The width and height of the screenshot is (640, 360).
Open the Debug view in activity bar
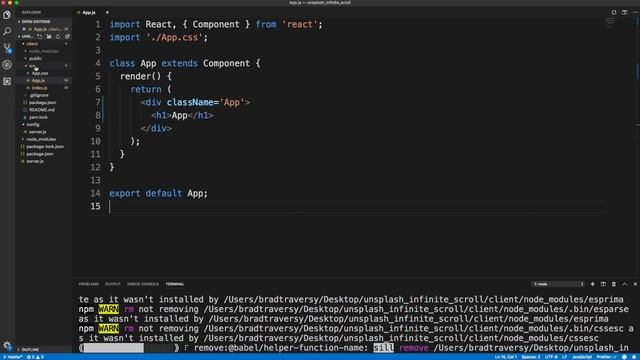tap(7, 64)
